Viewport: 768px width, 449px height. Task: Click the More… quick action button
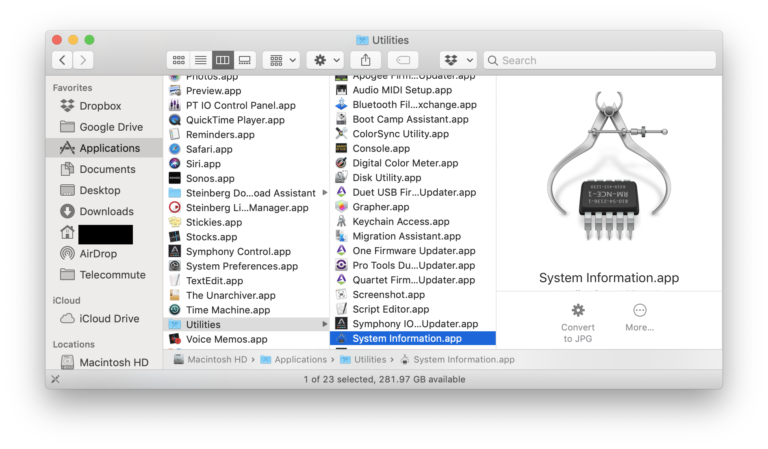(640, 317)
